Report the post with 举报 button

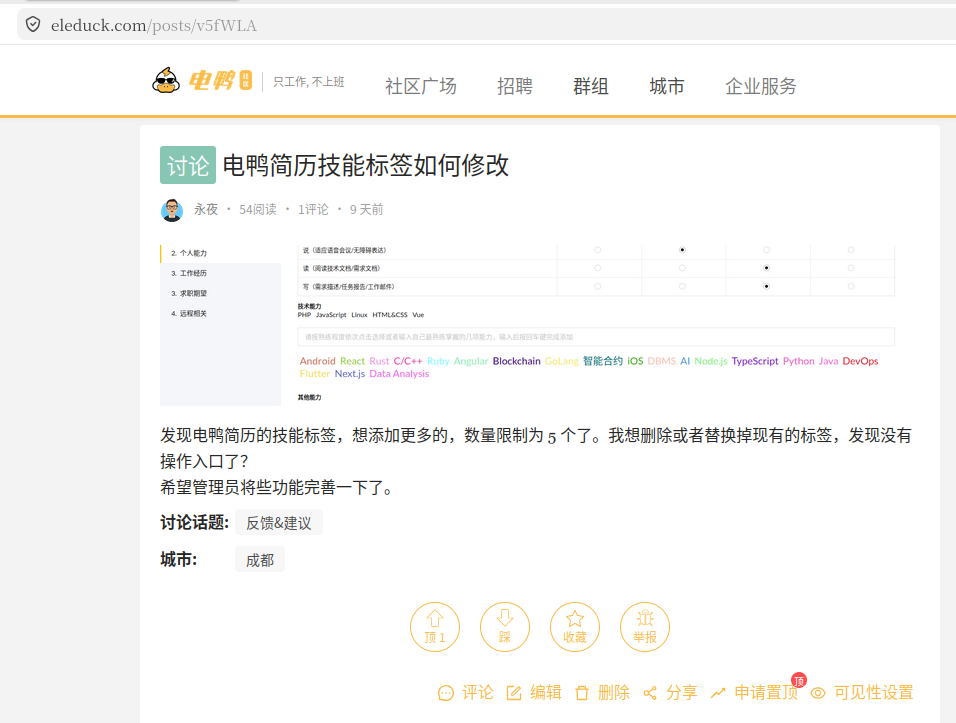(645, 627)
